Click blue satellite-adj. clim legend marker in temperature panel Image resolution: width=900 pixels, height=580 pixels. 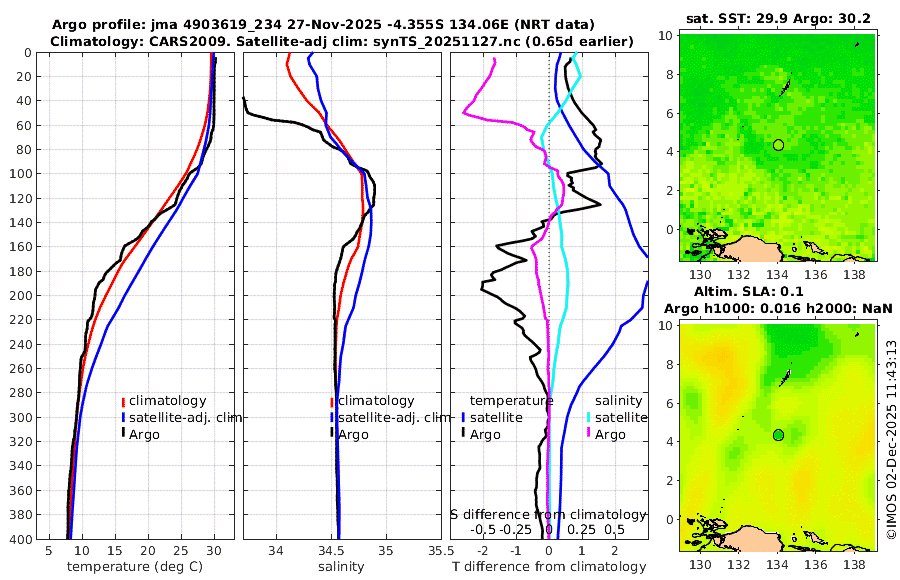coord(123,417)
